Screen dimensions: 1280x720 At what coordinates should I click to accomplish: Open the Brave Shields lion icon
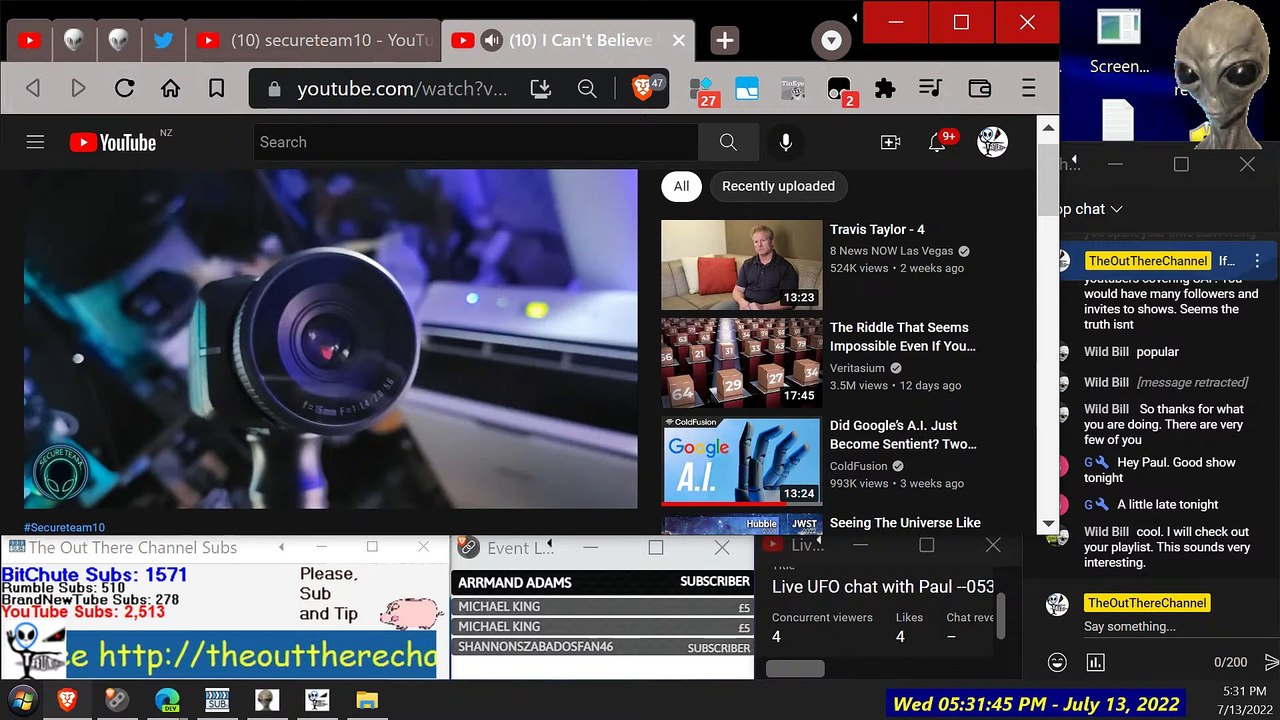(642, 89)
